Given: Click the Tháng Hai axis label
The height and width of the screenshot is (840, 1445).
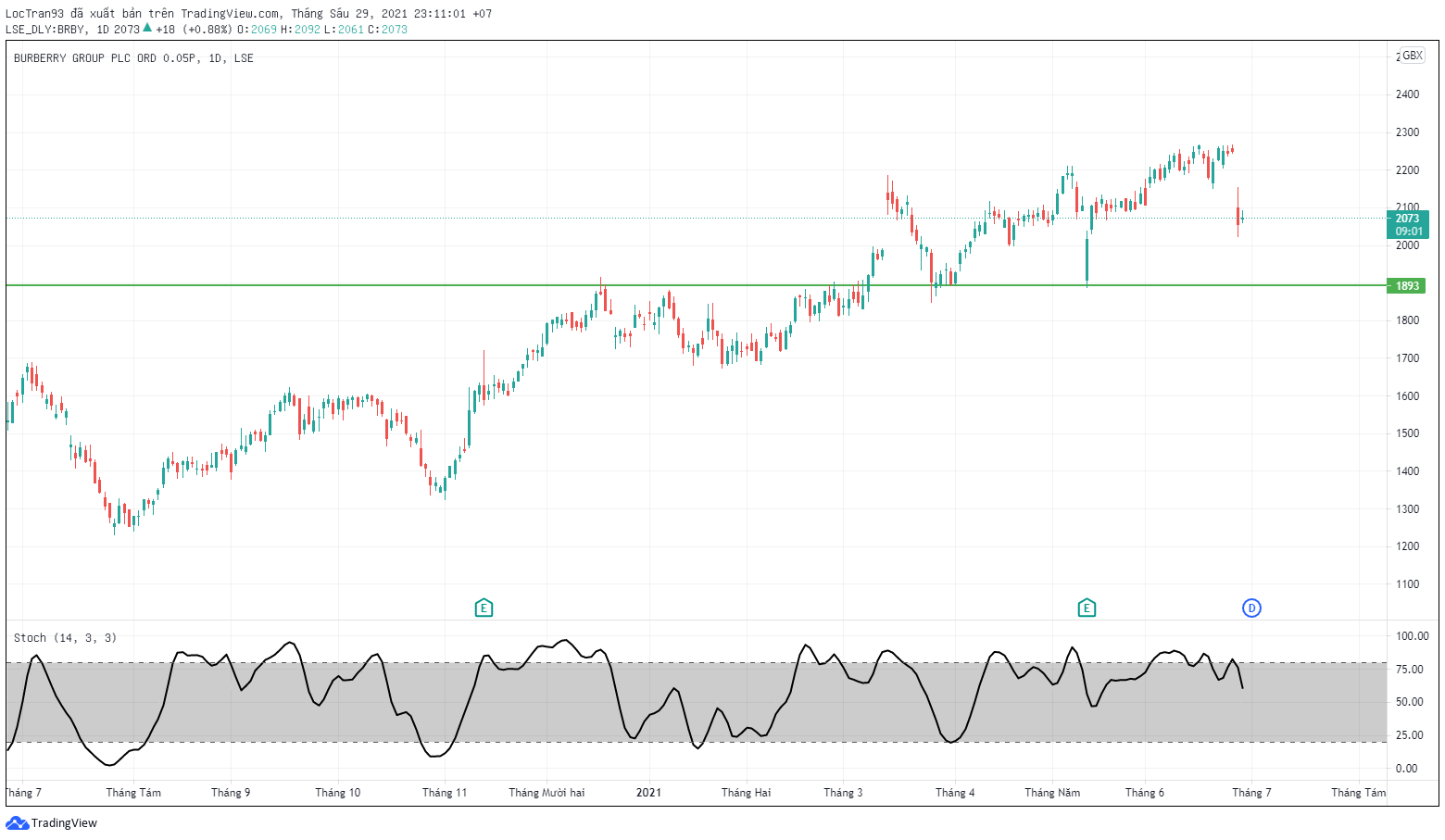Looking at the screenshot, I should click(746, 793).
